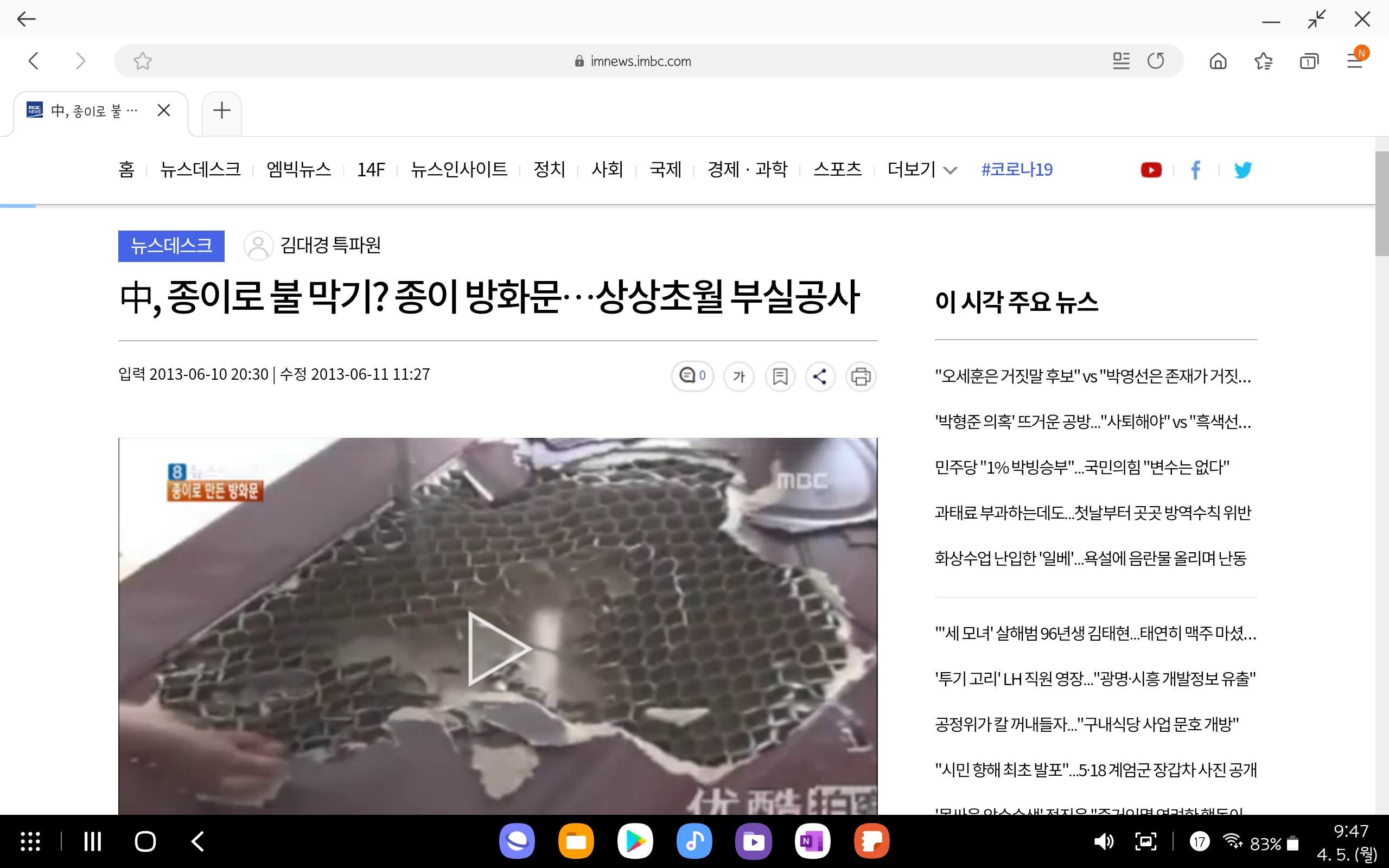Open the bookmarks list star icon
Image resolution: width=1389 pixels, height=868 pixels.
tap(1263, 61)
